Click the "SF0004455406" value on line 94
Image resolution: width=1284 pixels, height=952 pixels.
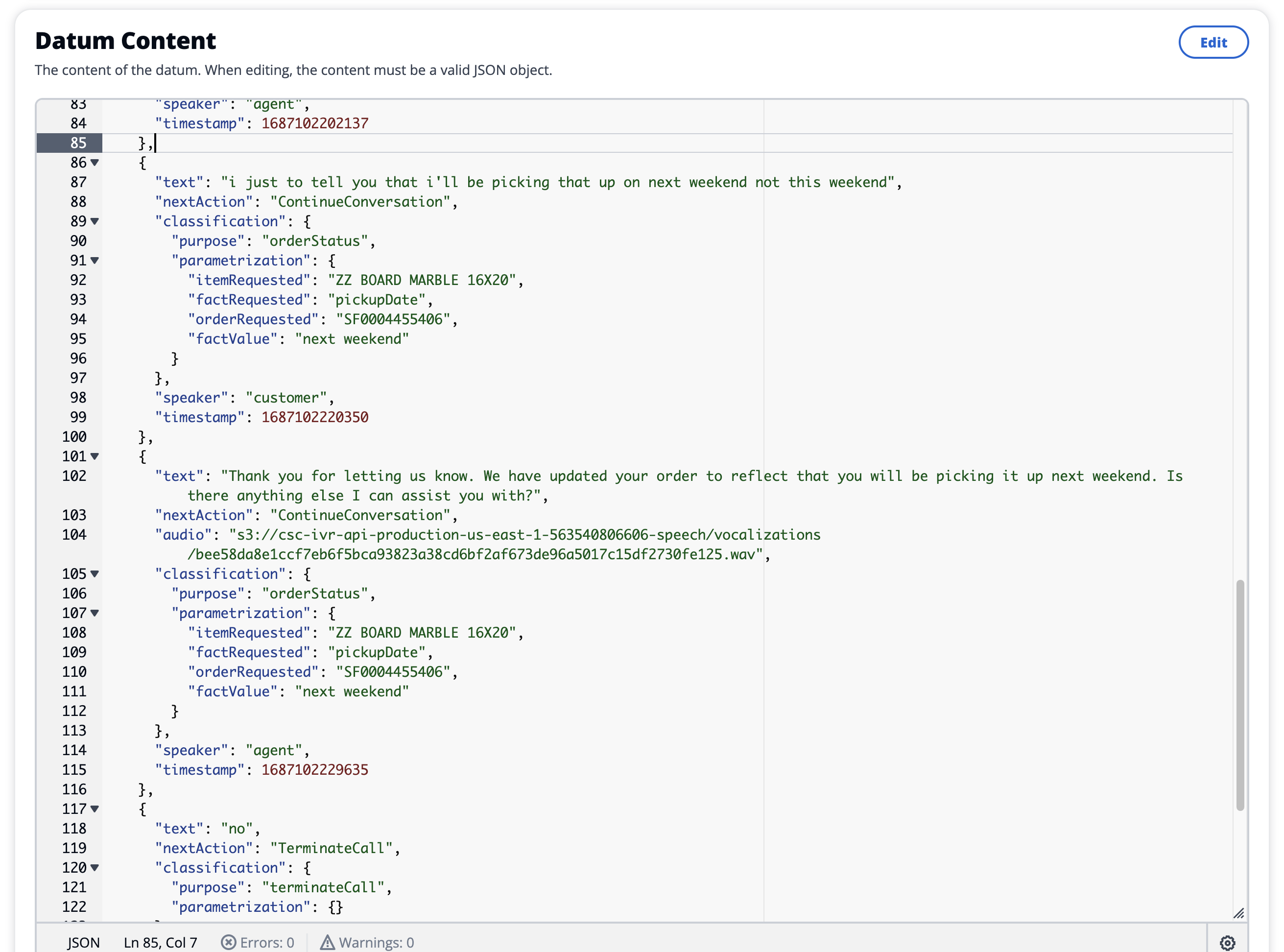(393, 319)
